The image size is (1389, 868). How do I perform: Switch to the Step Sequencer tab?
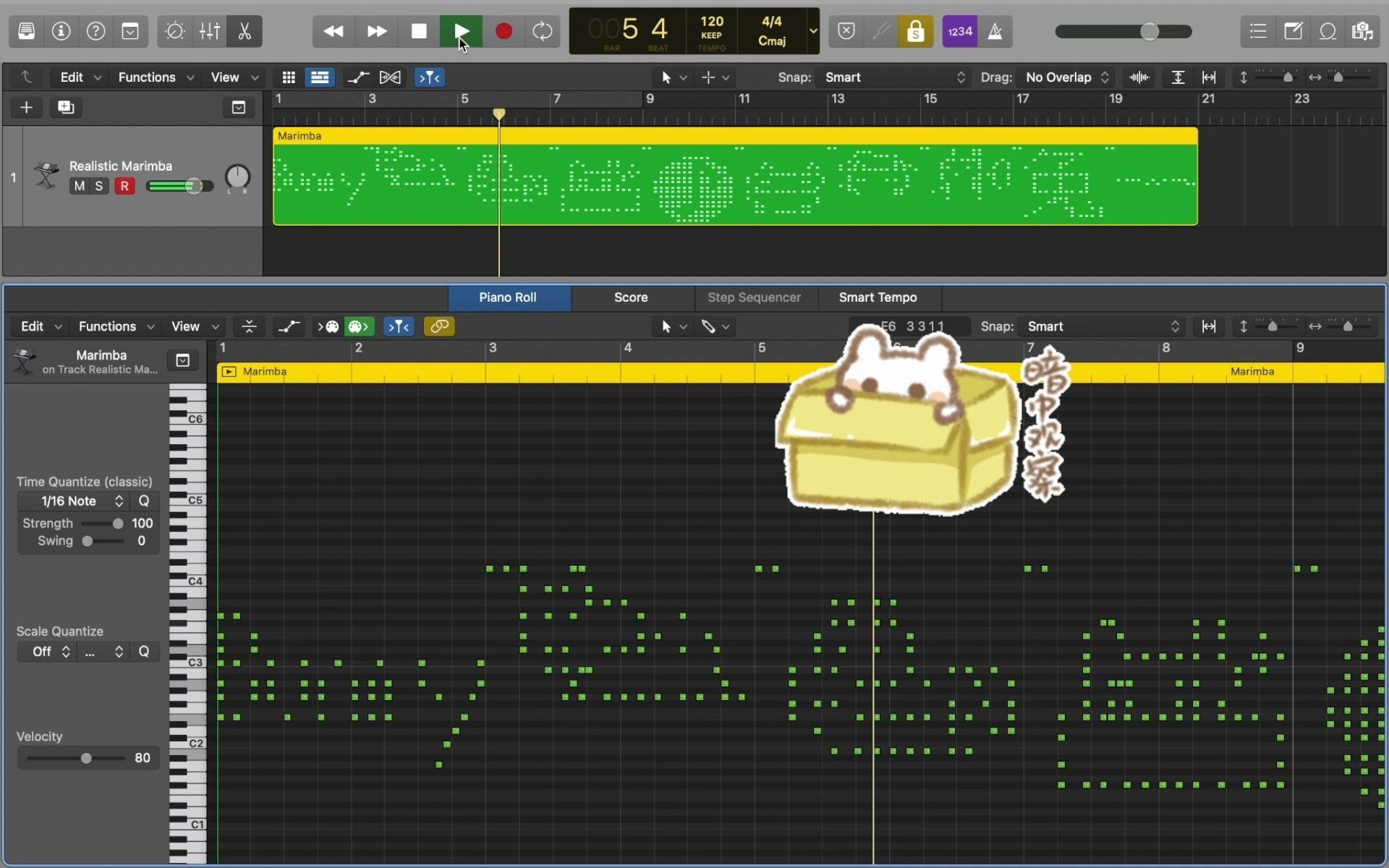pos(754,297)
